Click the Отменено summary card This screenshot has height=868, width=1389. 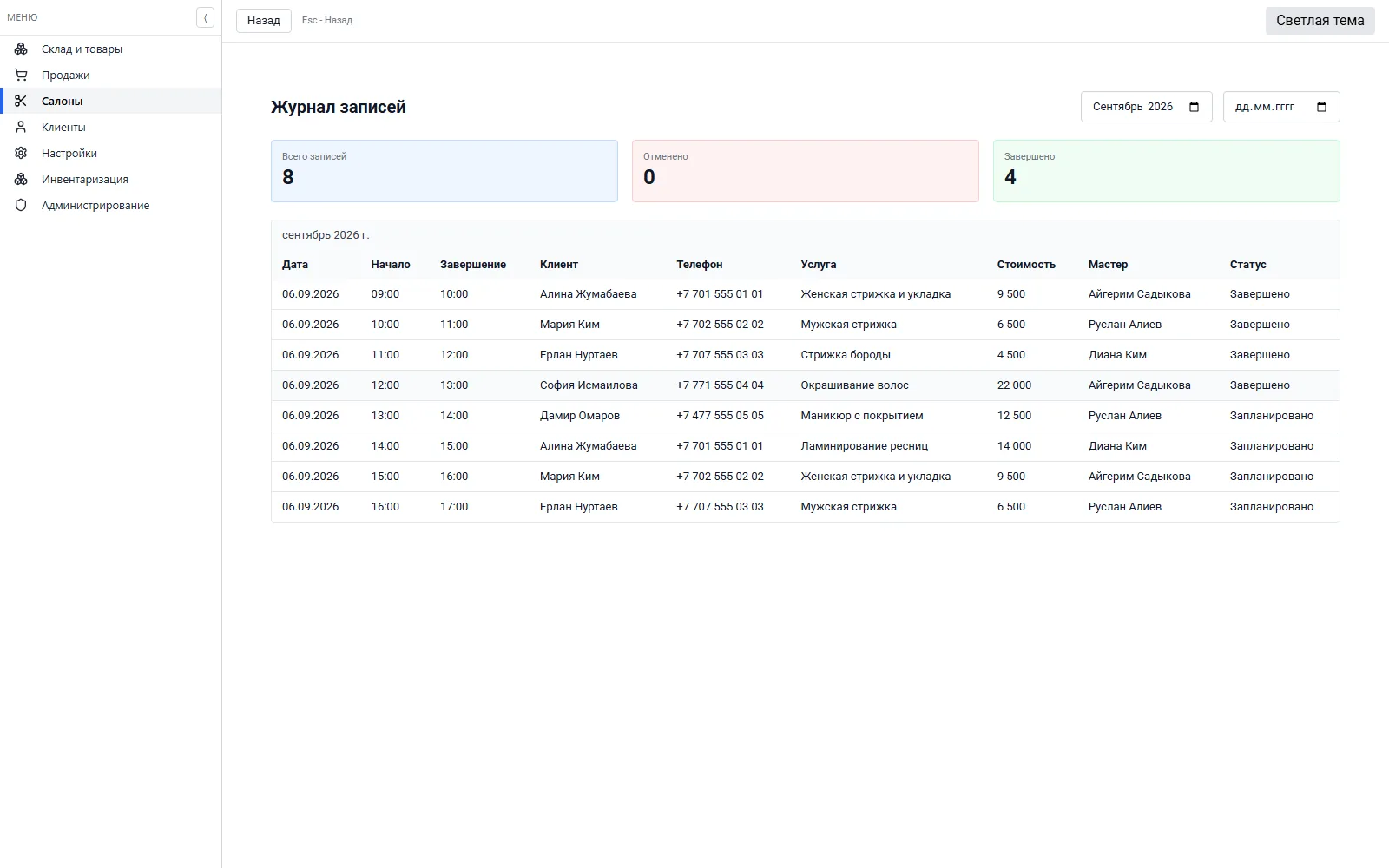pyautogui.click(x=806, y=171)
